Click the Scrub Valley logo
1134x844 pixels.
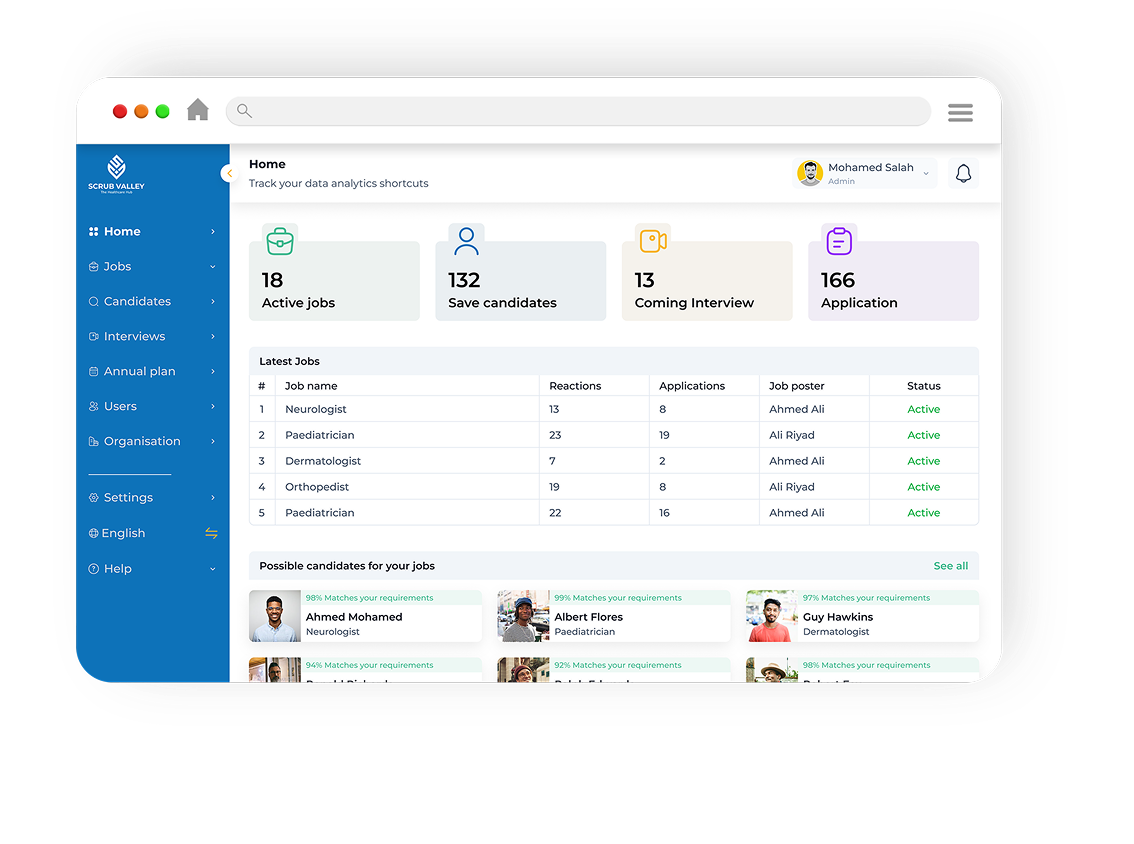click(x=116, y=174)
